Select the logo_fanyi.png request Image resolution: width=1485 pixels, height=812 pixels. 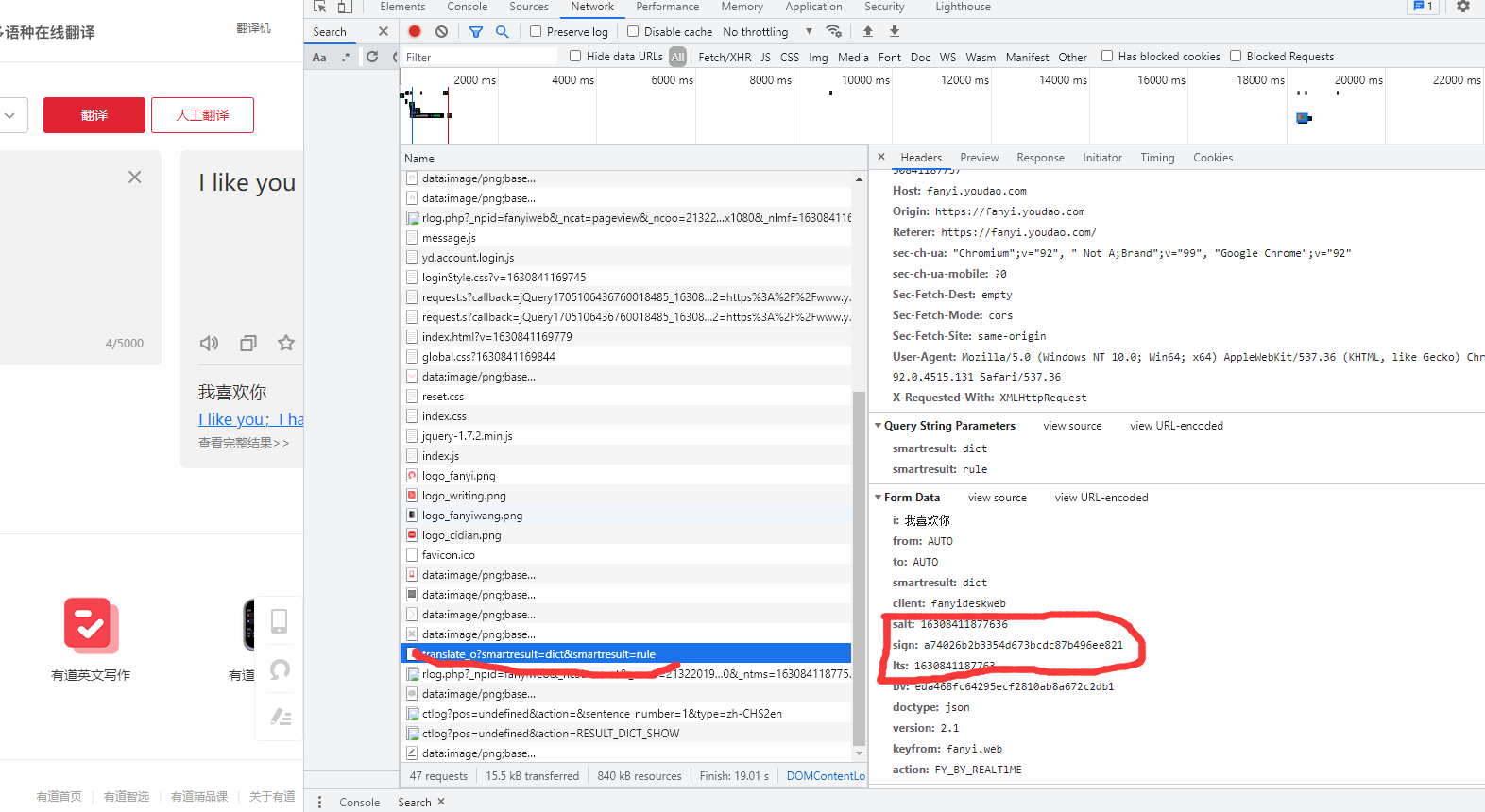625,476
